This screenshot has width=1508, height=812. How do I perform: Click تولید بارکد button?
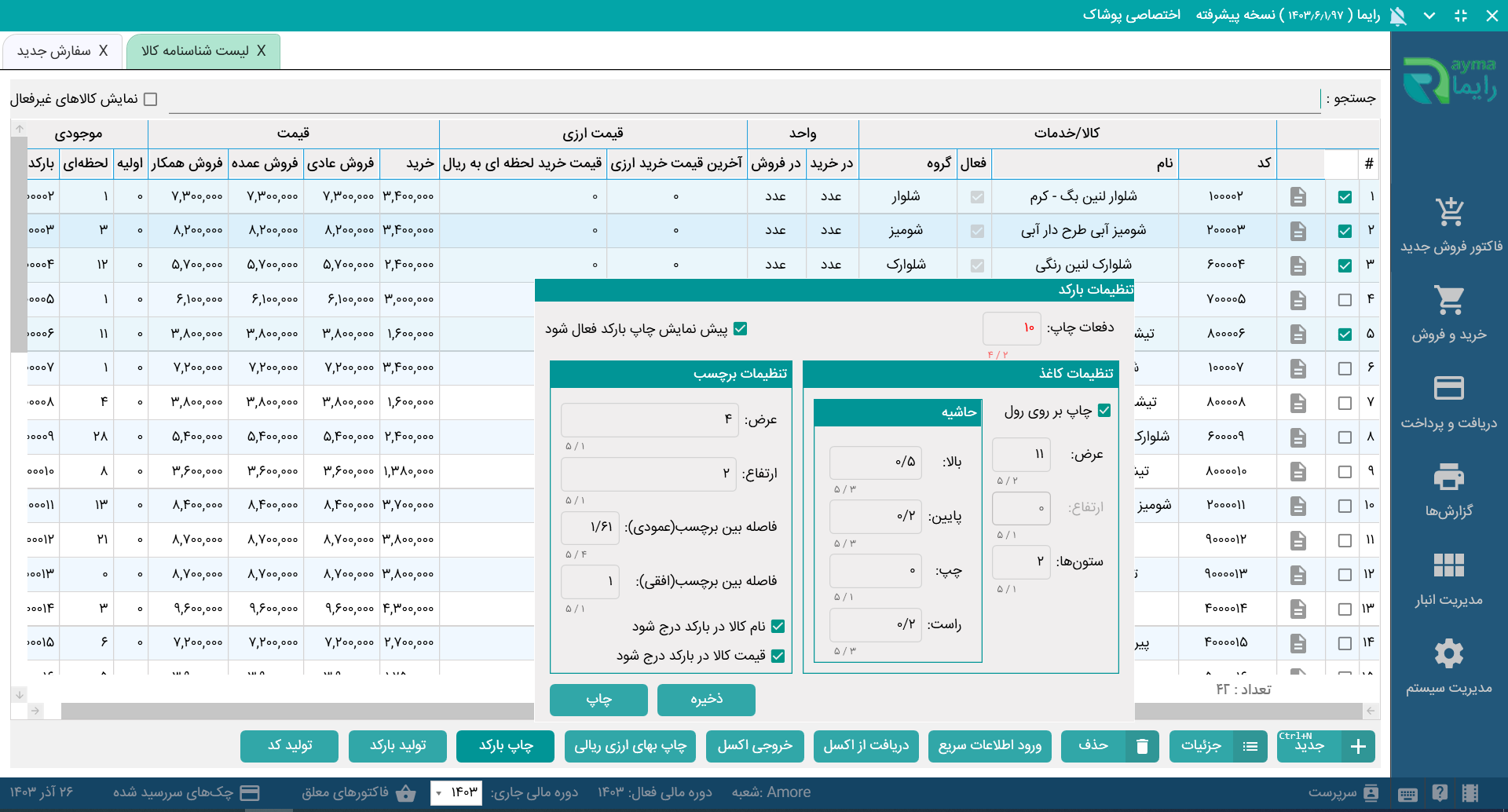[x=397, y=746]
